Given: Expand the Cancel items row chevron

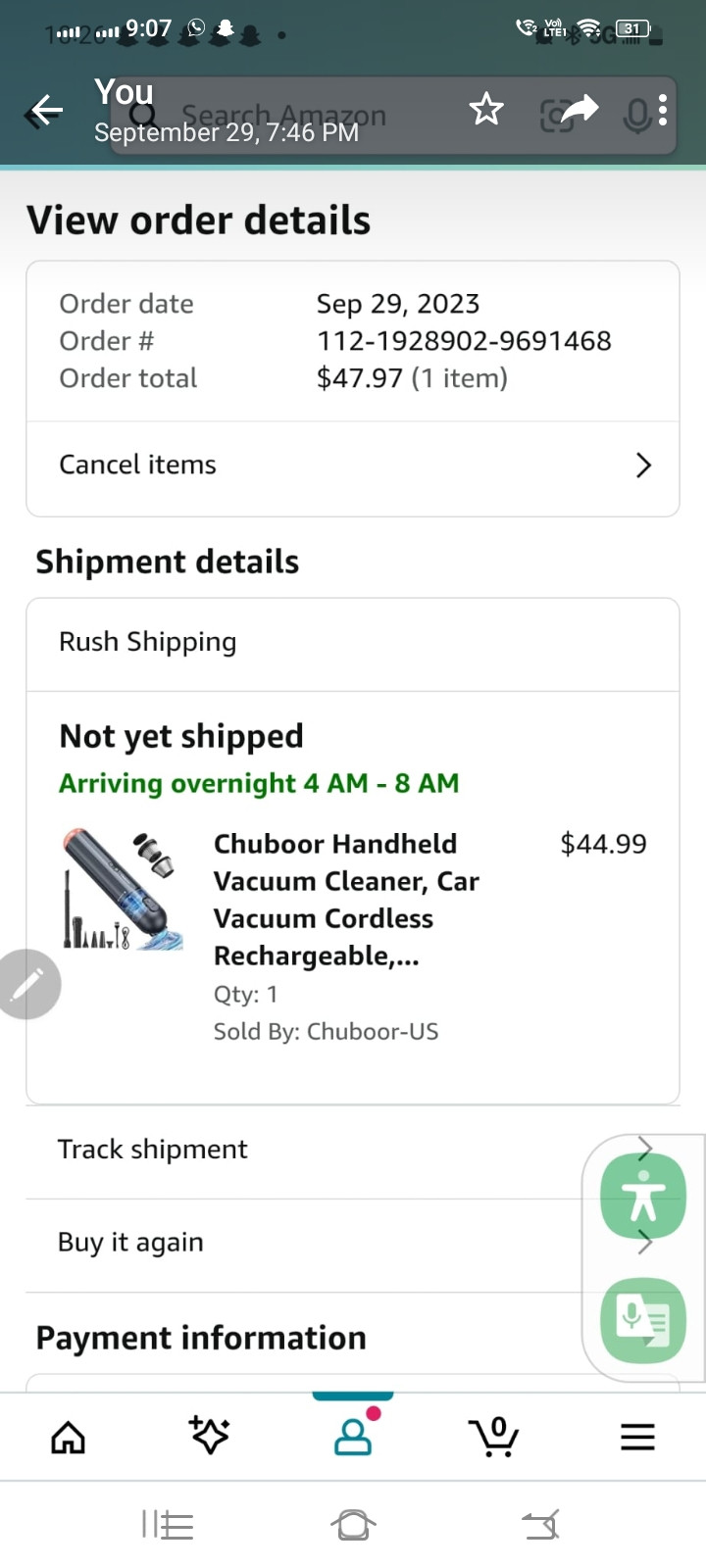Looking at the screenshot, I should pos(643,465).
